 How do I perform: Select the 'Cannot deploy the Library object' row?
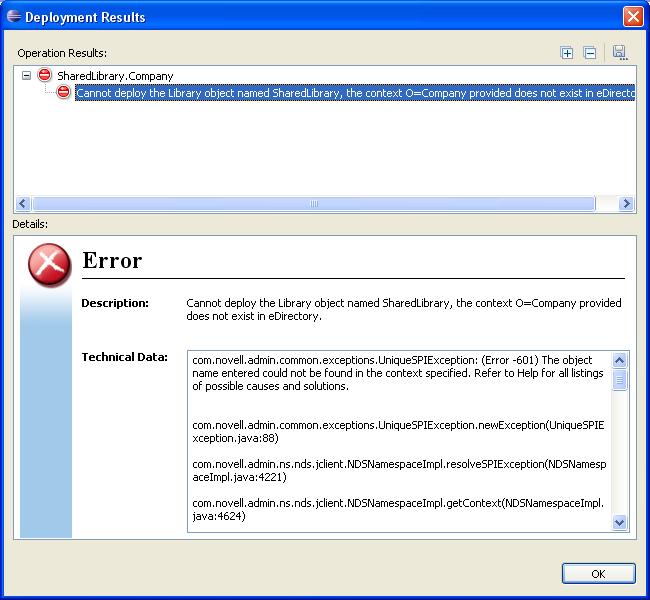[x=355, y=93]
